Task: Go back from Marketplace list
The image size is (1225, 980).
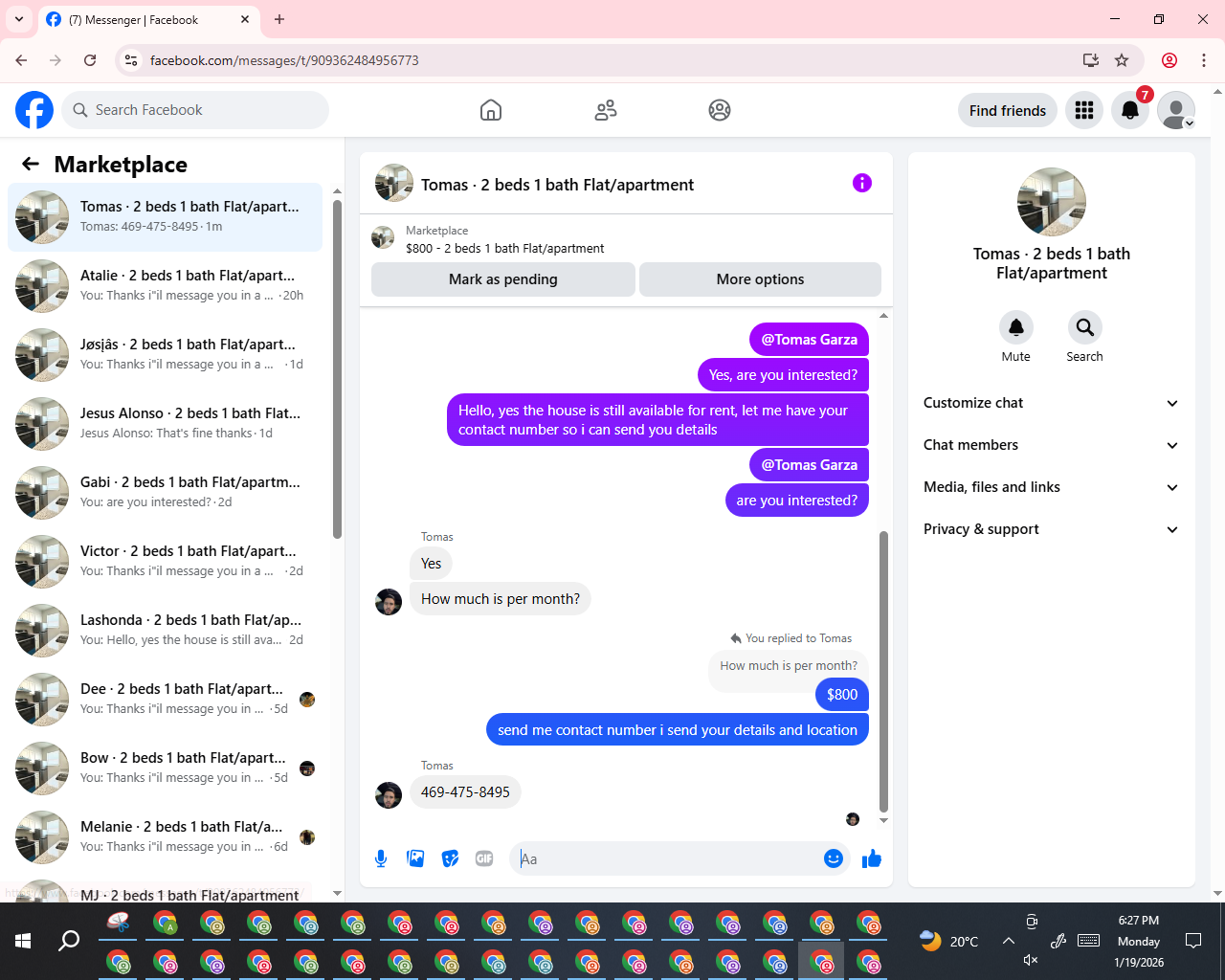Action: coord(31,164)
